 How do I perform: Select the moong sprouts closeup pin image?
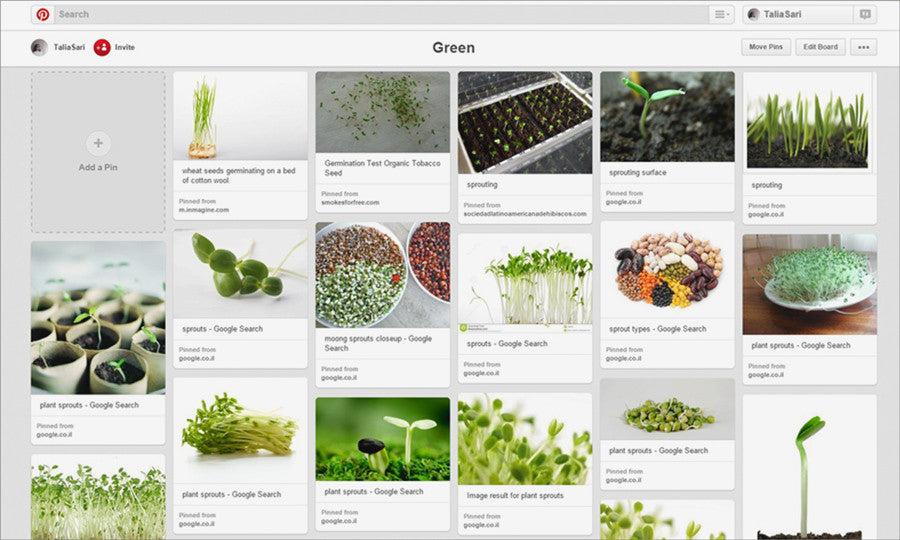coord(382,275)
